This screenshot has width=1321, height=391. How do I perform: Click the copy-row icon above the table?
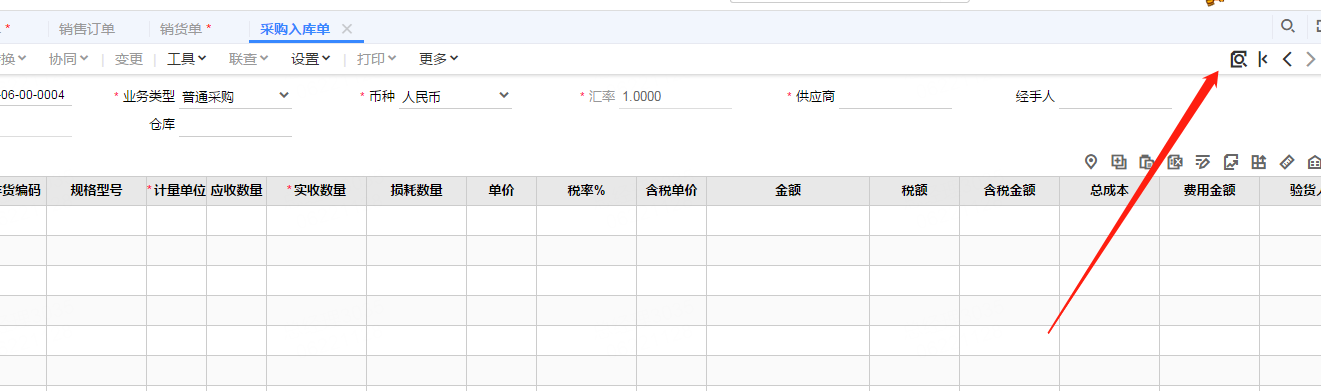click(x=1119, y=162)
